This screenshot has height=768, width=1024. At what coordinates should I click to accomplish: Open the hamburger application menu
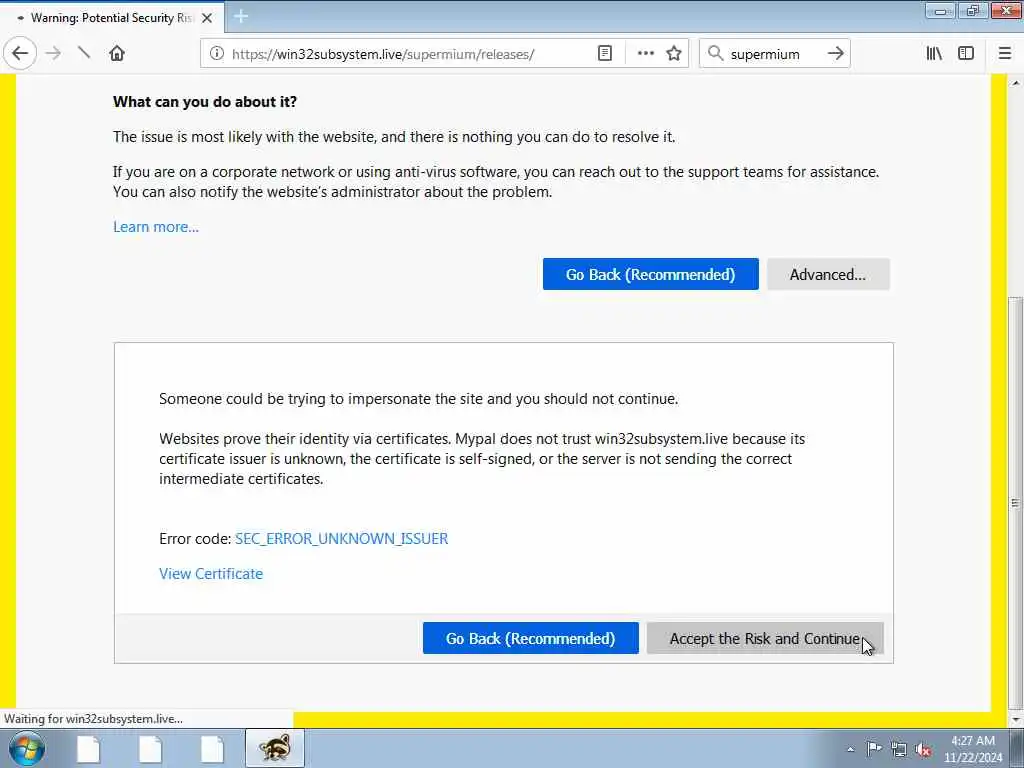(x=1004, y=54)
